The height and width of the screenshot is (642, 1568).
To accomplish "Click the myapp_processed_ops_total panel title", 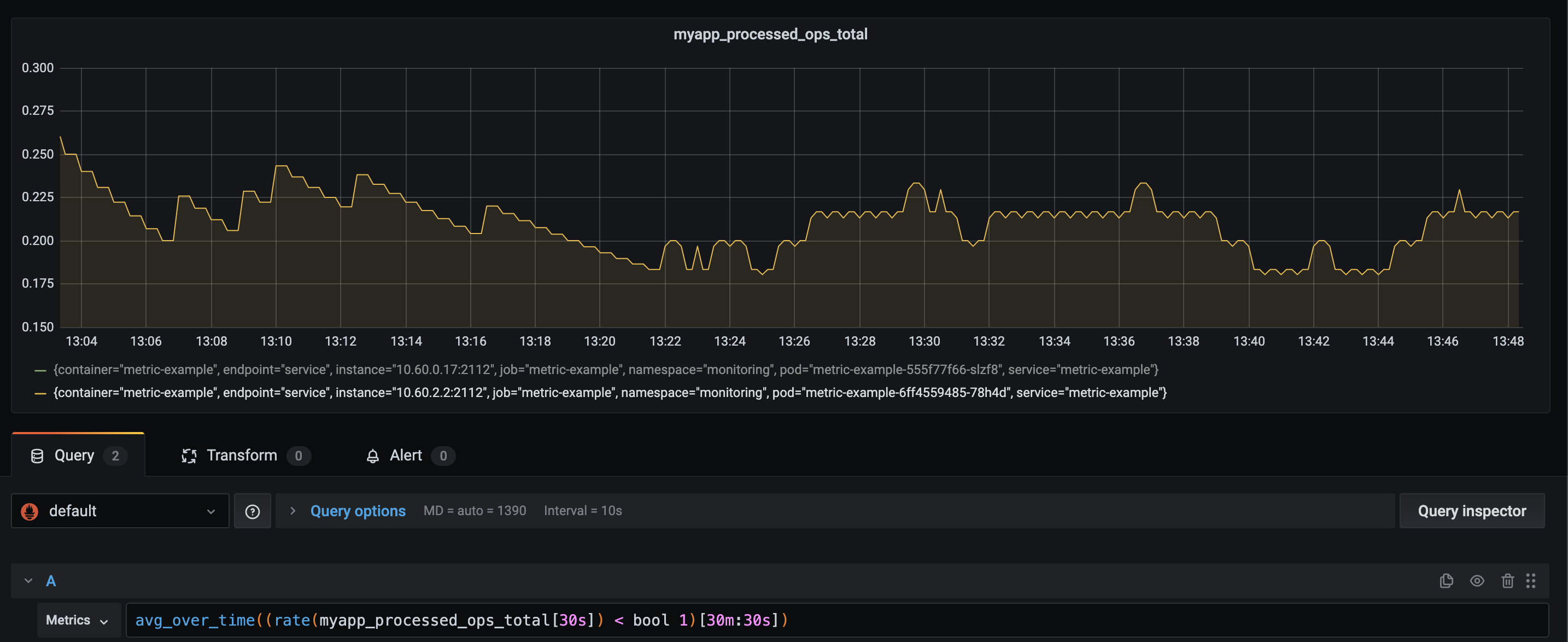I will tap(770, 34).
